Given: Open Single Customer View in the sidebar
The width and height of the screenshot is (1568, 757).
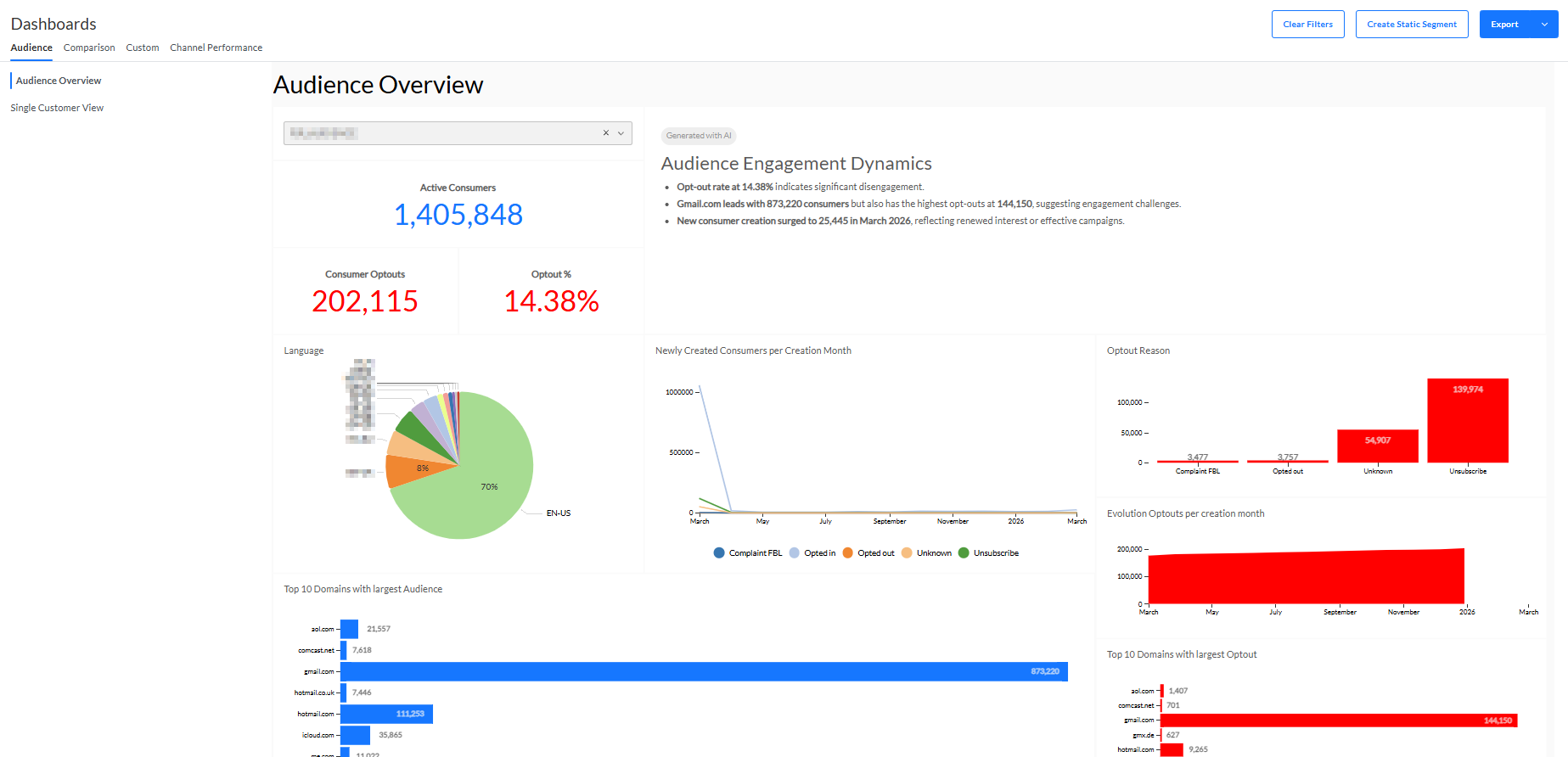Looking at the screenshot, I should 57,108.
